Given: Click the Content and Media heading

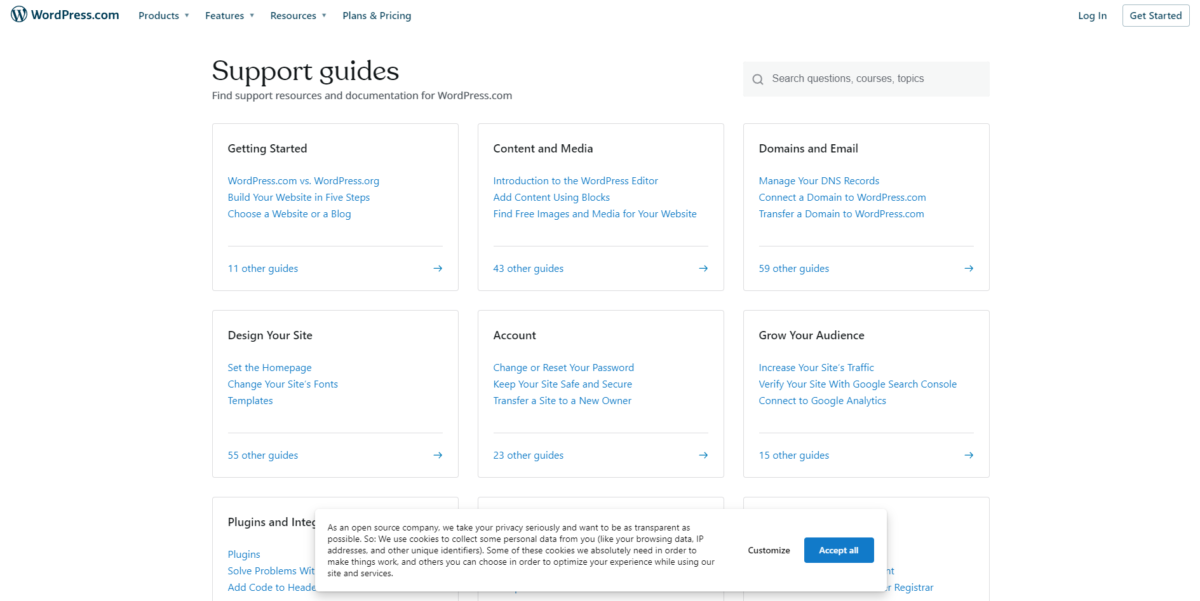Looking at the screenshot, I should (543, 149).
